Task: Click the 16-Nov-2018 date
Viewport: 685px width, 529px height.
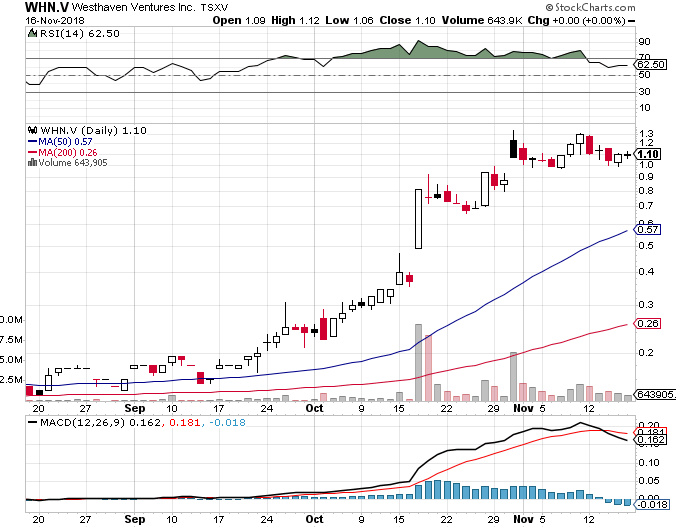Action: (x=55, y=20)
